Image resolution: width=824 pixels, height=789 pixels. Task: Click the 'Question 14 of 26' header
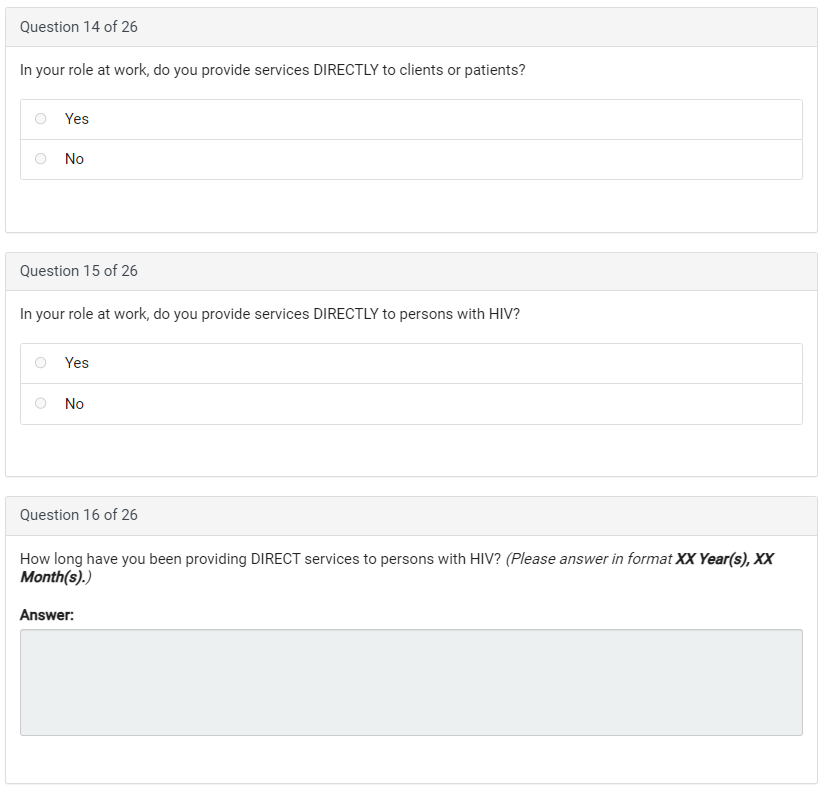[x=79, y=27]
